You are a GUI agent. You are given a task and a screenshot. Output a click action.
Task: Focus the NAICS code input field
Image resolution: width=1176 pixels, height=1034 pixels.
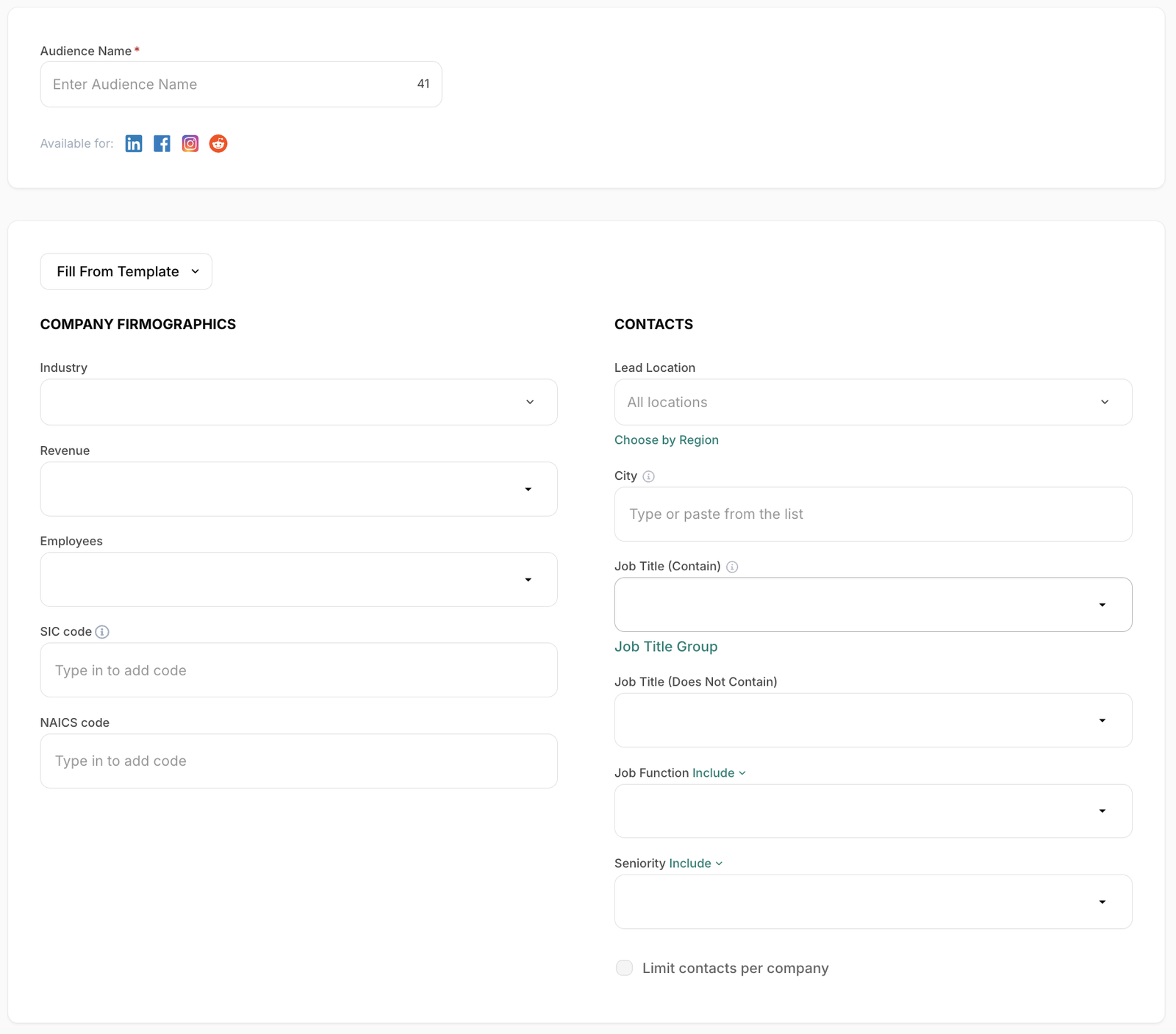[298, 761]
